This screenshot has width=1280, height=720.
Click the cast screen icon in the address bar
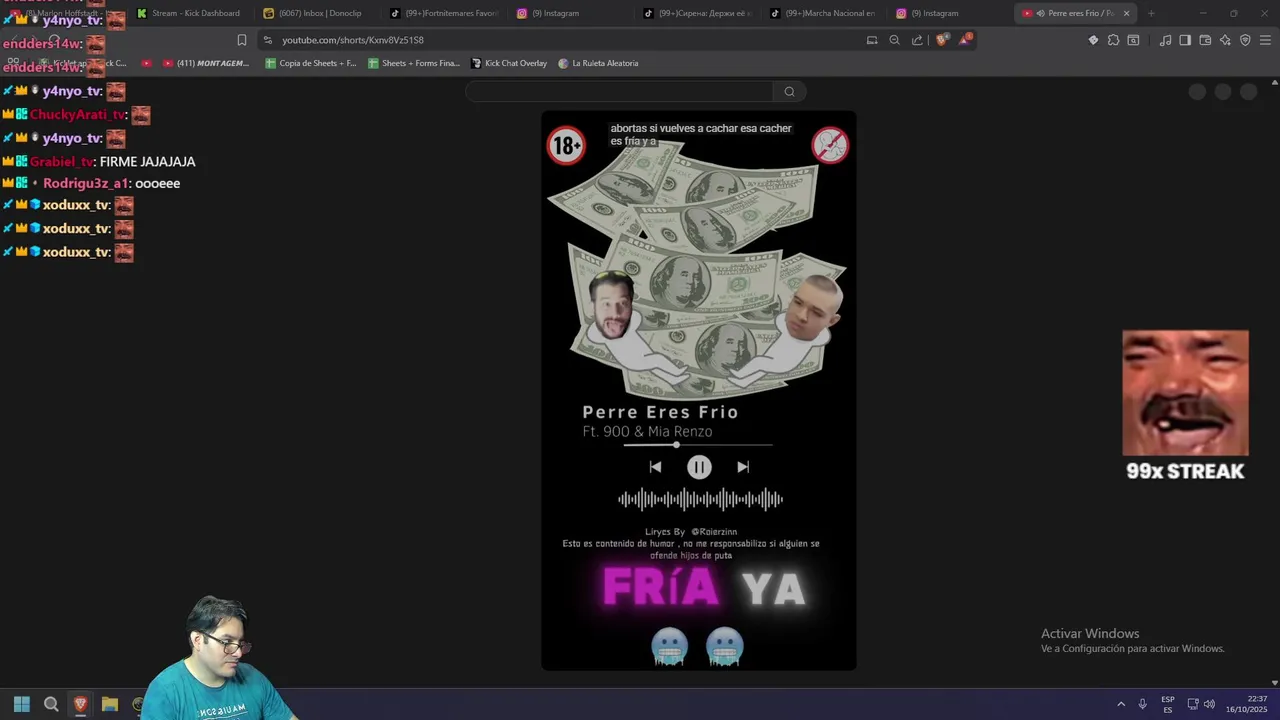click(x=872, y=40)
